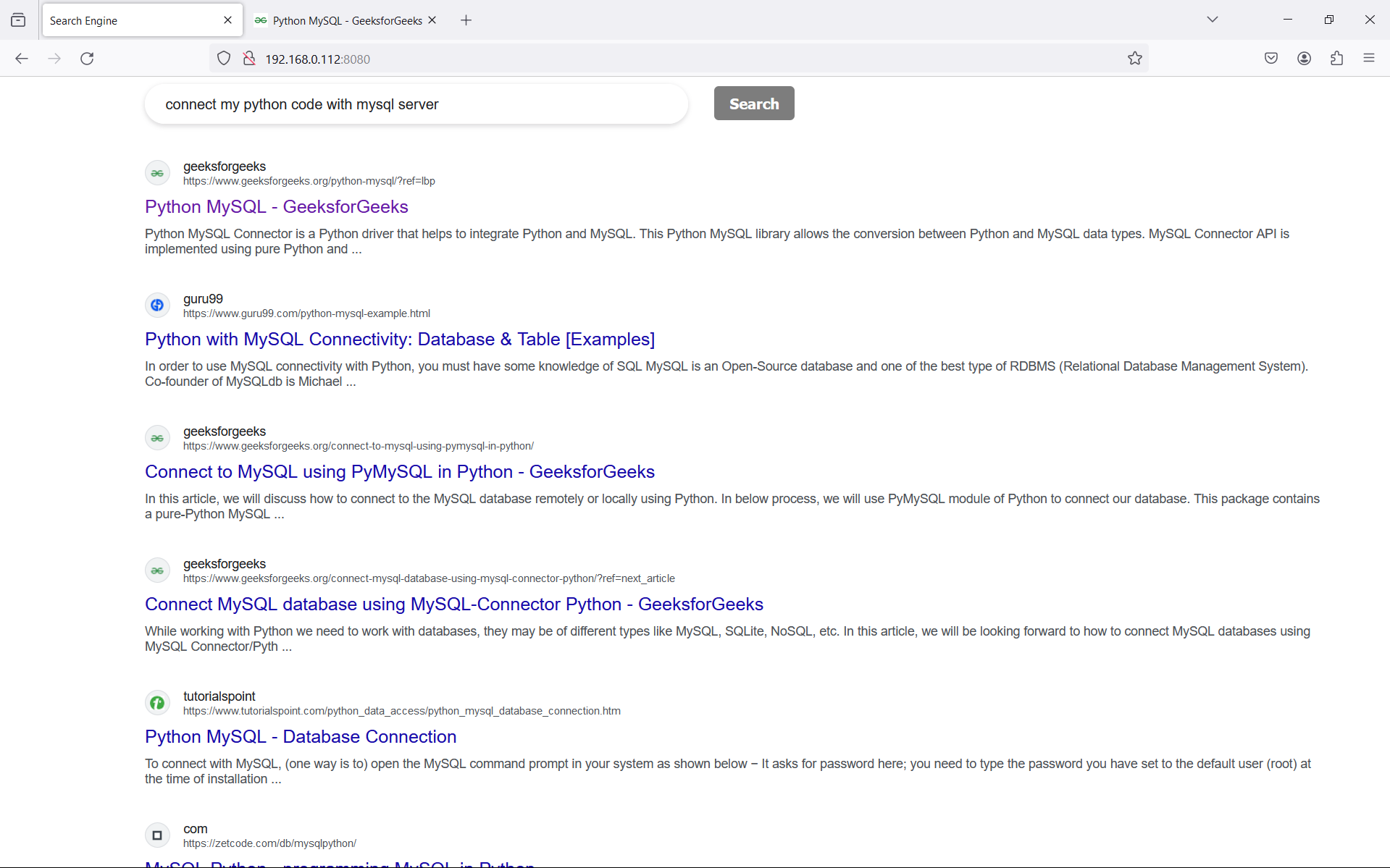Click the connect-to-mysql-using-pymysql-in-python URL text
Image resolution: width=1390 pixels, height=868 pixels.
click(359, 446)
